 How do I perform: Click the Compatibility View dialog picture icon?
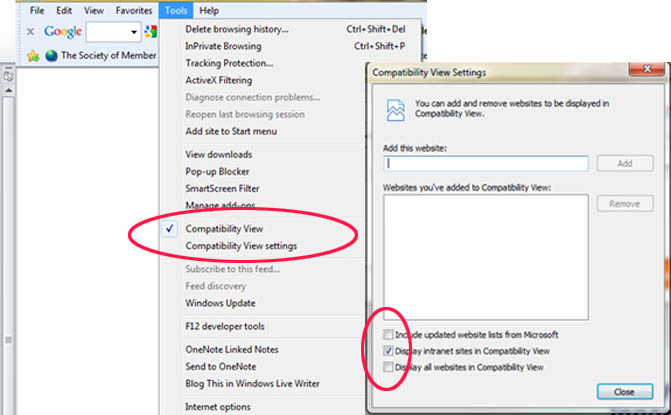click(394, 108)
